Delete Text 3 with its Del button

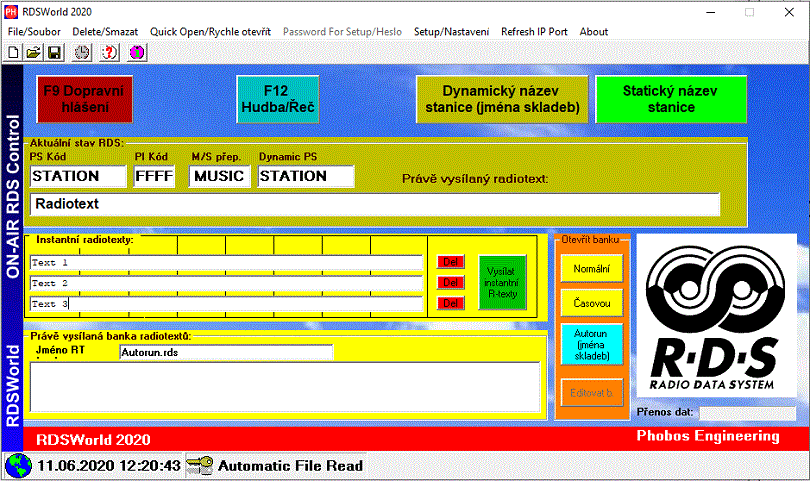click(450, 303)
